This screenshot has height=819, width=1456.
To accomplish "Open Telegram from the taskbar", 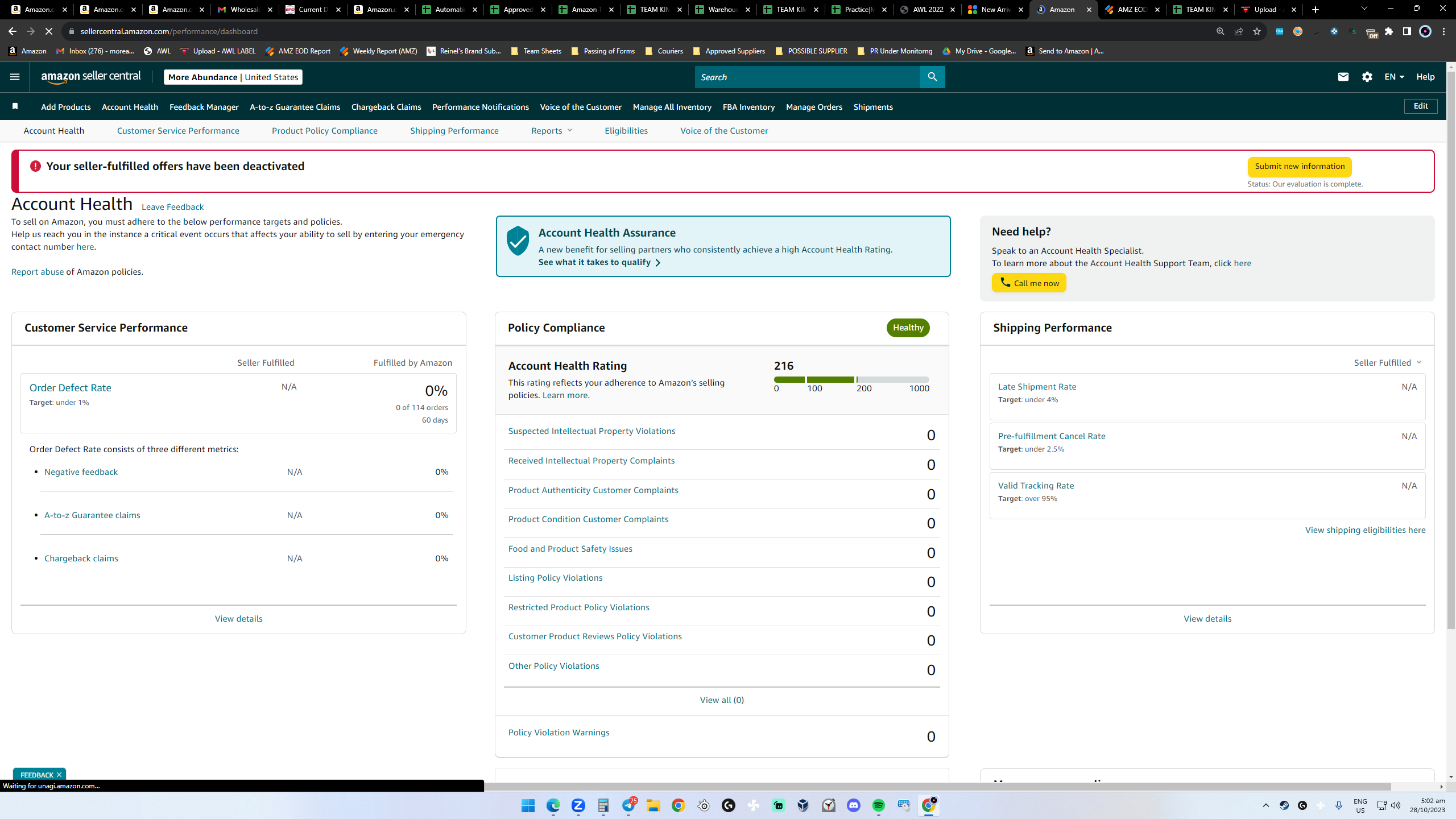I will (x=628, y=805).
